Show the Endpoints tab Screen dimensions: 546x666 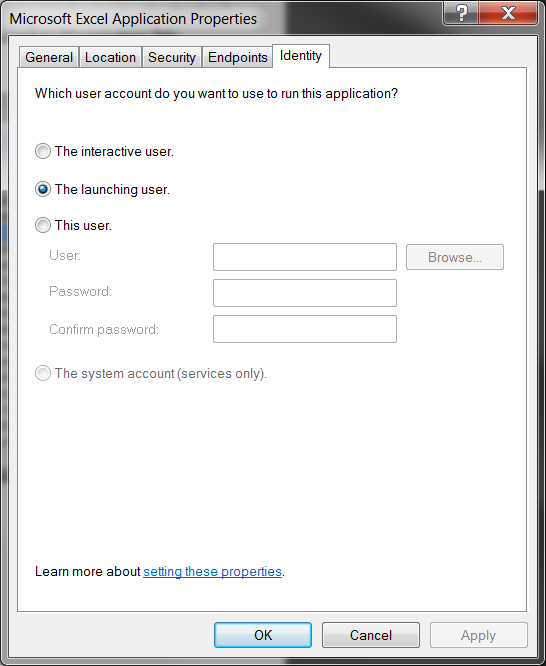[x=238, y=57]
